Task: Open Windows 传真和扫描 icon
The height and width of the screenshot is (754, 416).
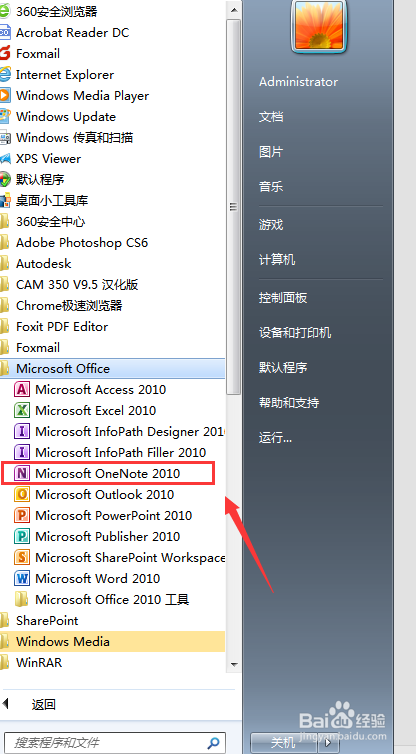Action: pos(4,138)
